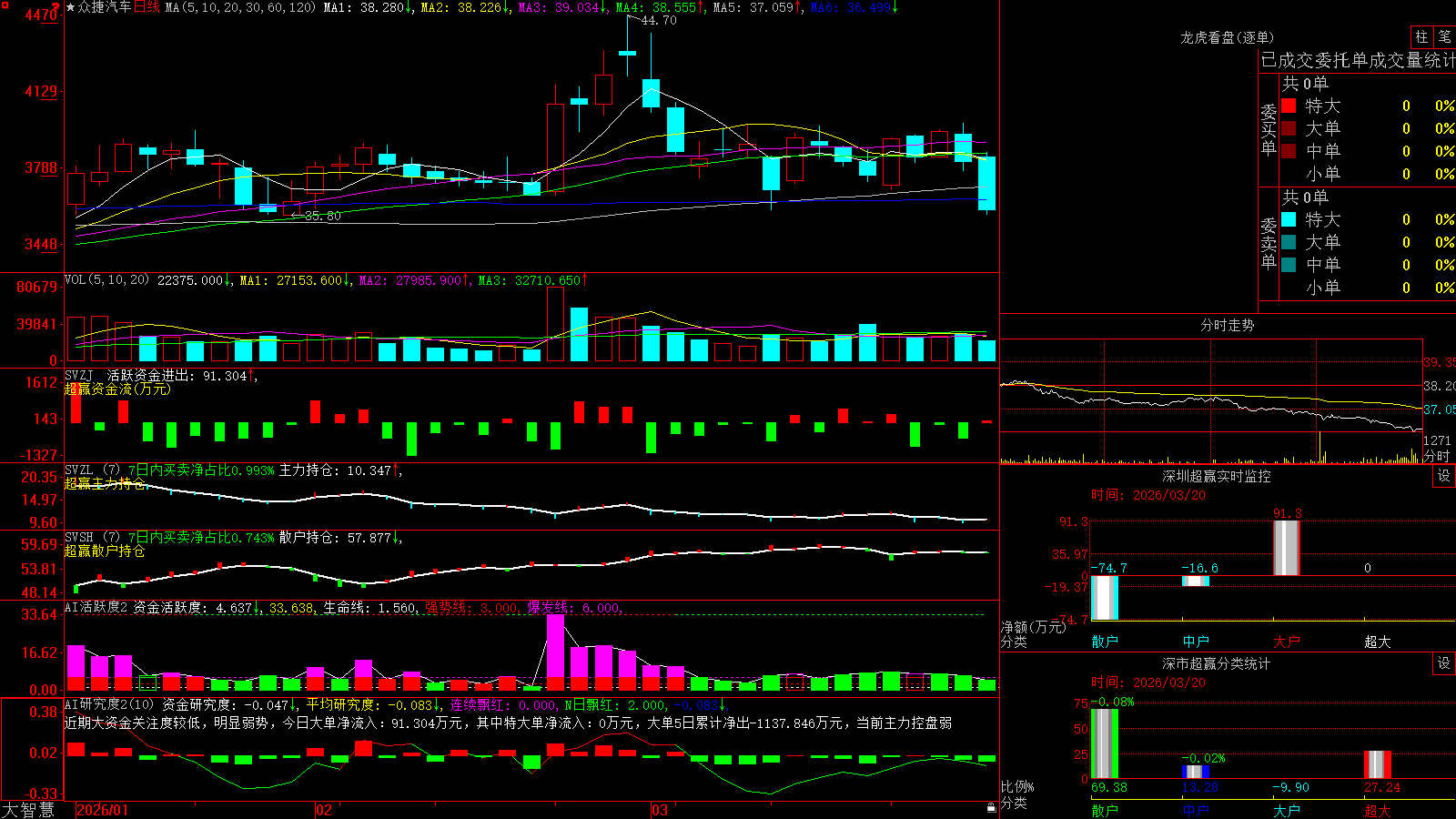The image size is (1456, 819).
Task: Switch 龙虎看盘 to 笔 tick view
Action: pos(1445,37)
